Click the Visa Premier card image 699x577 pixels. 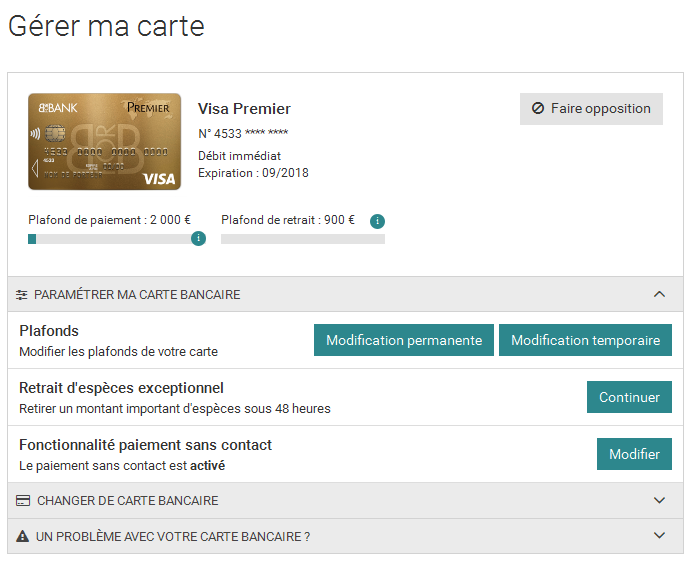click(105, 141)
